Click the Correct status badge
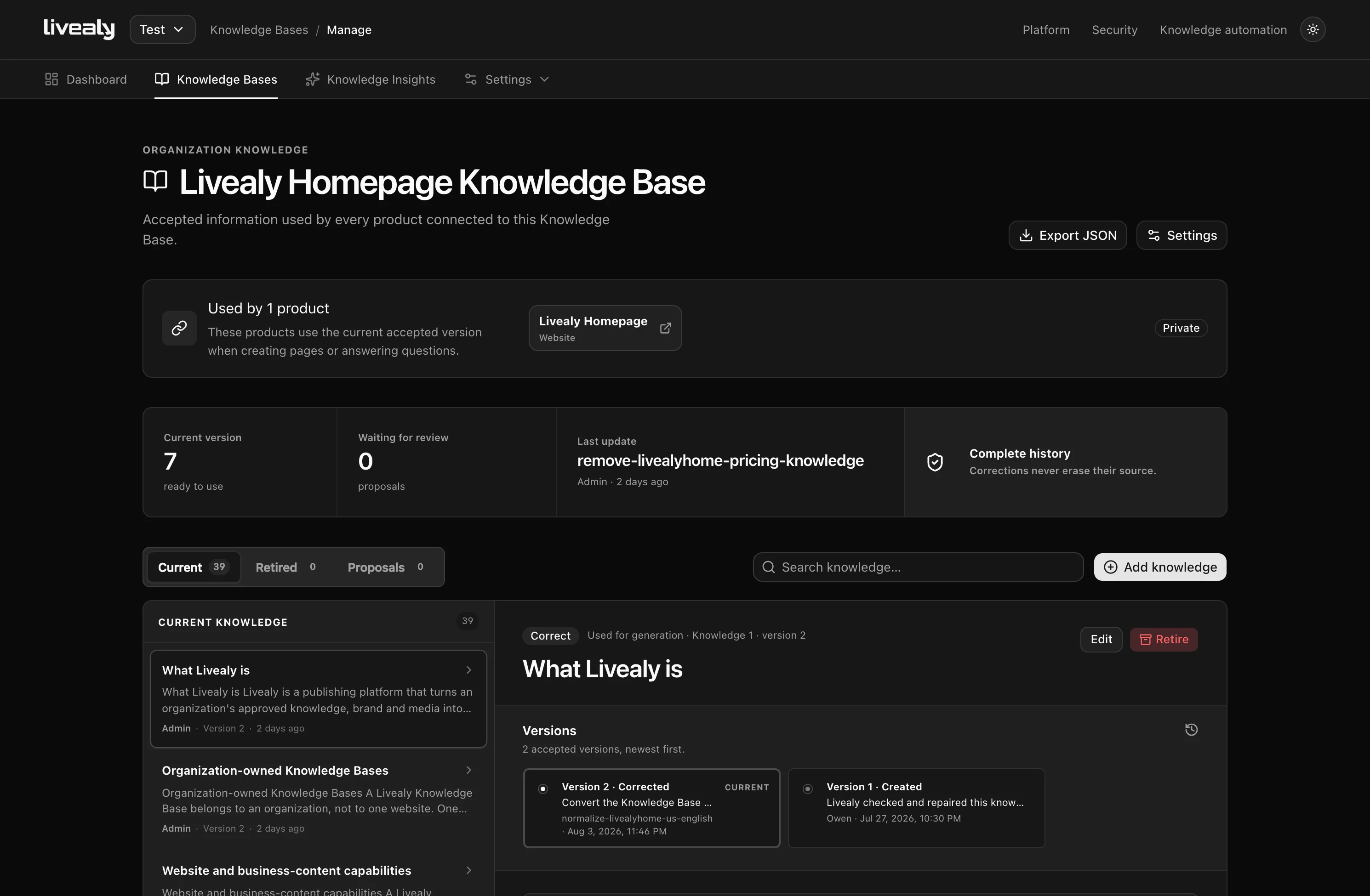Viewport: 1370px width, 896px height. (550, 635)
